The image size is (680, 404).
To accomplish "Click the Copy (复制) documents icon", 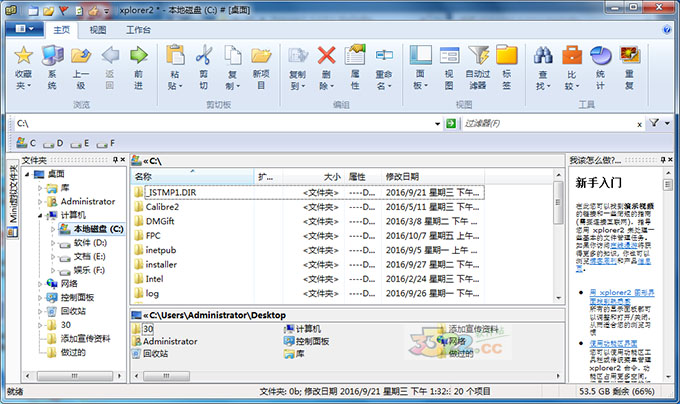I will (x=232, y=55).
